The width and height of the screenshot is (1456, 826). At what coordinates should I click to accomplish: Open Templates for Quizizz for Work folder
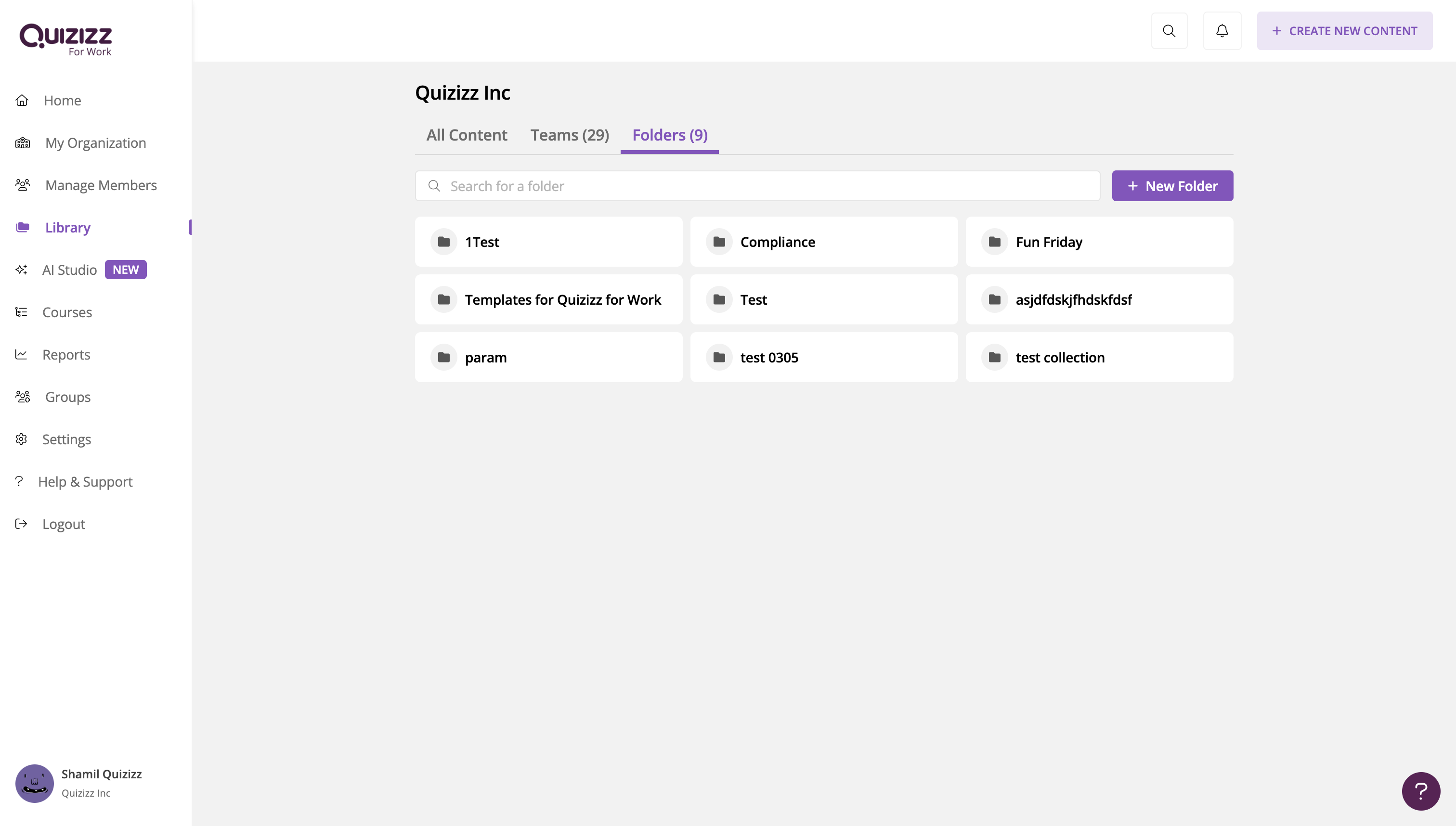click(x=548, y=299)
